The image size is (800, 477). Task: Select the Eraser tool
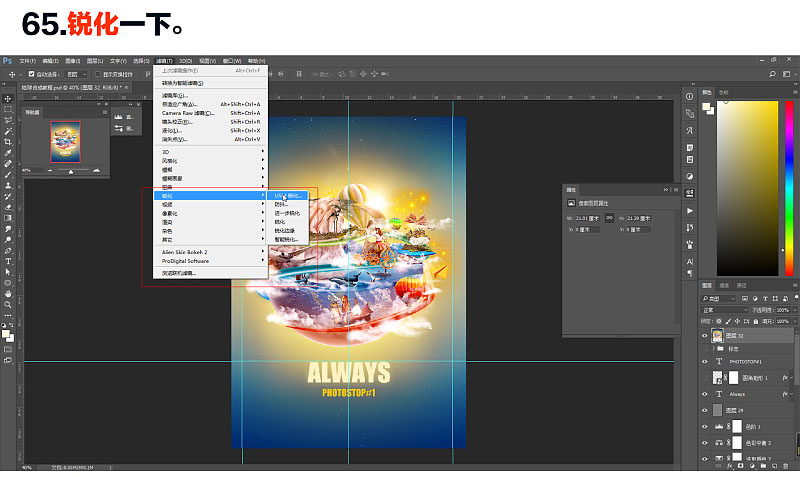pos(8,207)
